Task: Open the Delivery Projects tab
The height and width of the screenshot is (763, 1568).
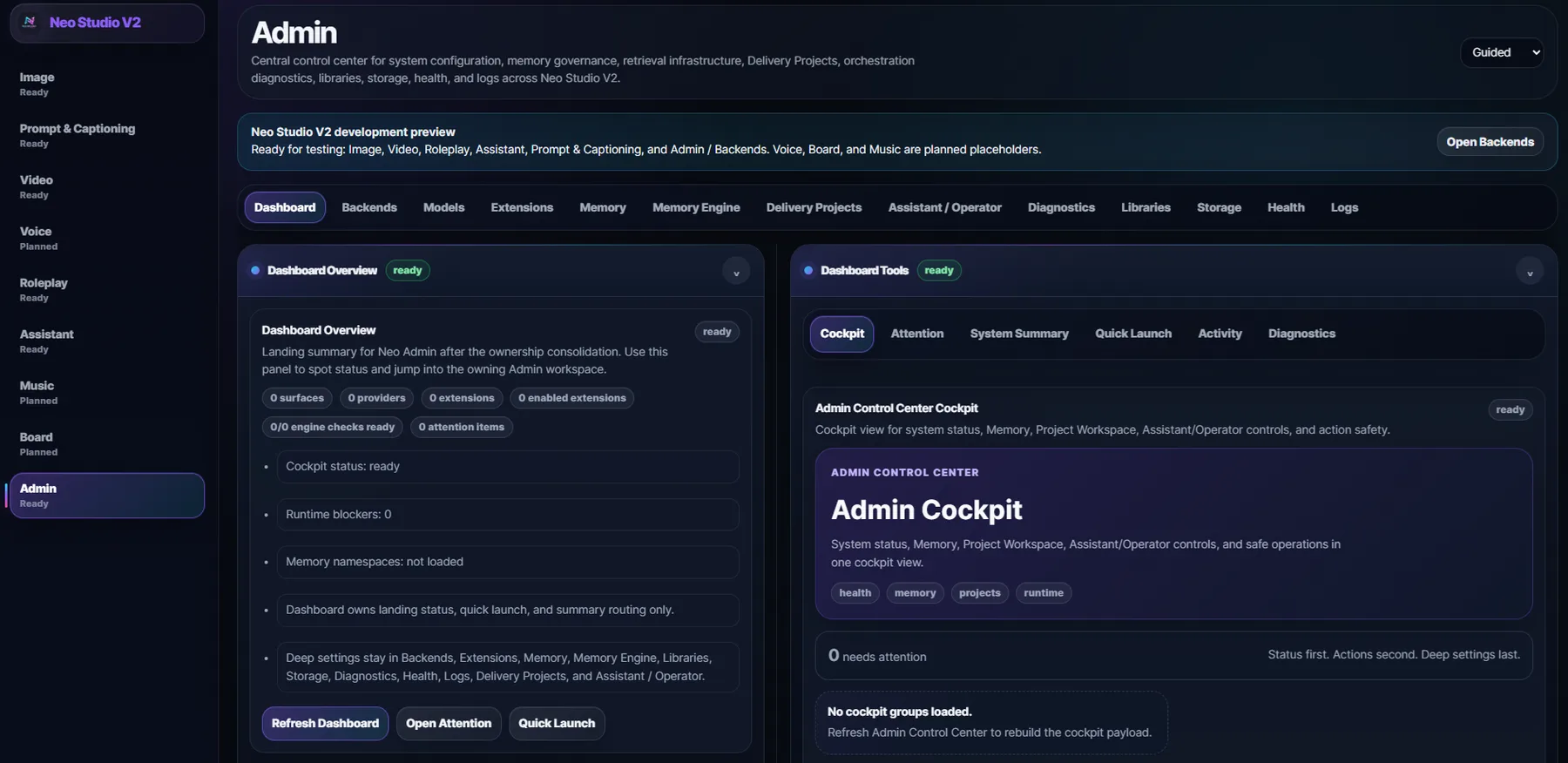Action: (x=814, y=207)
